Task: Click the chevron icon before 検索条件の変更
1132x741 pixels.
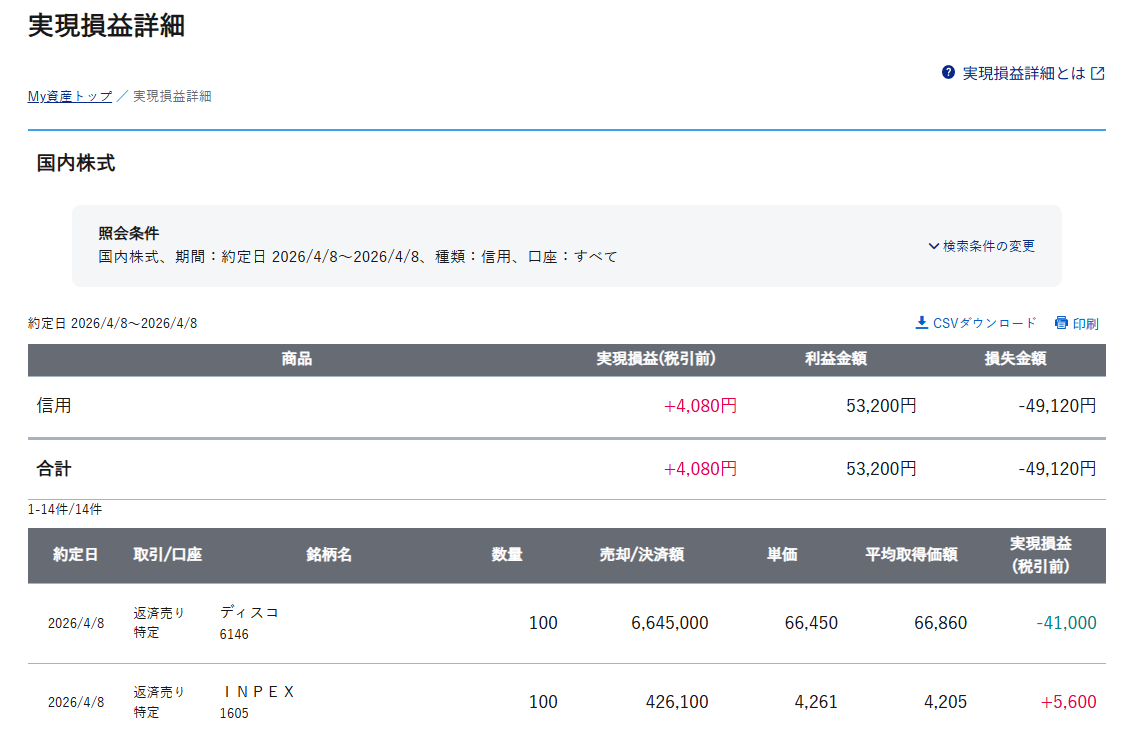Action: tap(933, 246)
